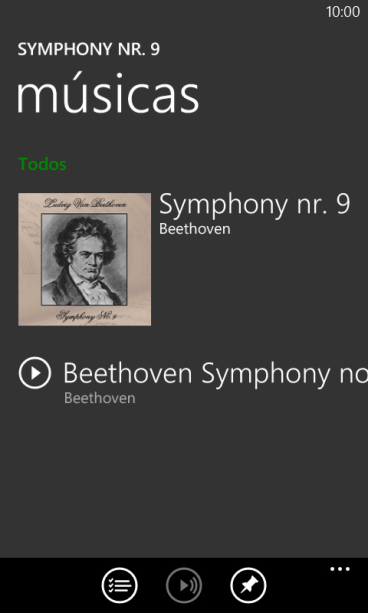The width and height of the screenshot is (368, 613).
Task: Play the Beethoven Symphony track via circle icon
Action: [x=35, y=373]
